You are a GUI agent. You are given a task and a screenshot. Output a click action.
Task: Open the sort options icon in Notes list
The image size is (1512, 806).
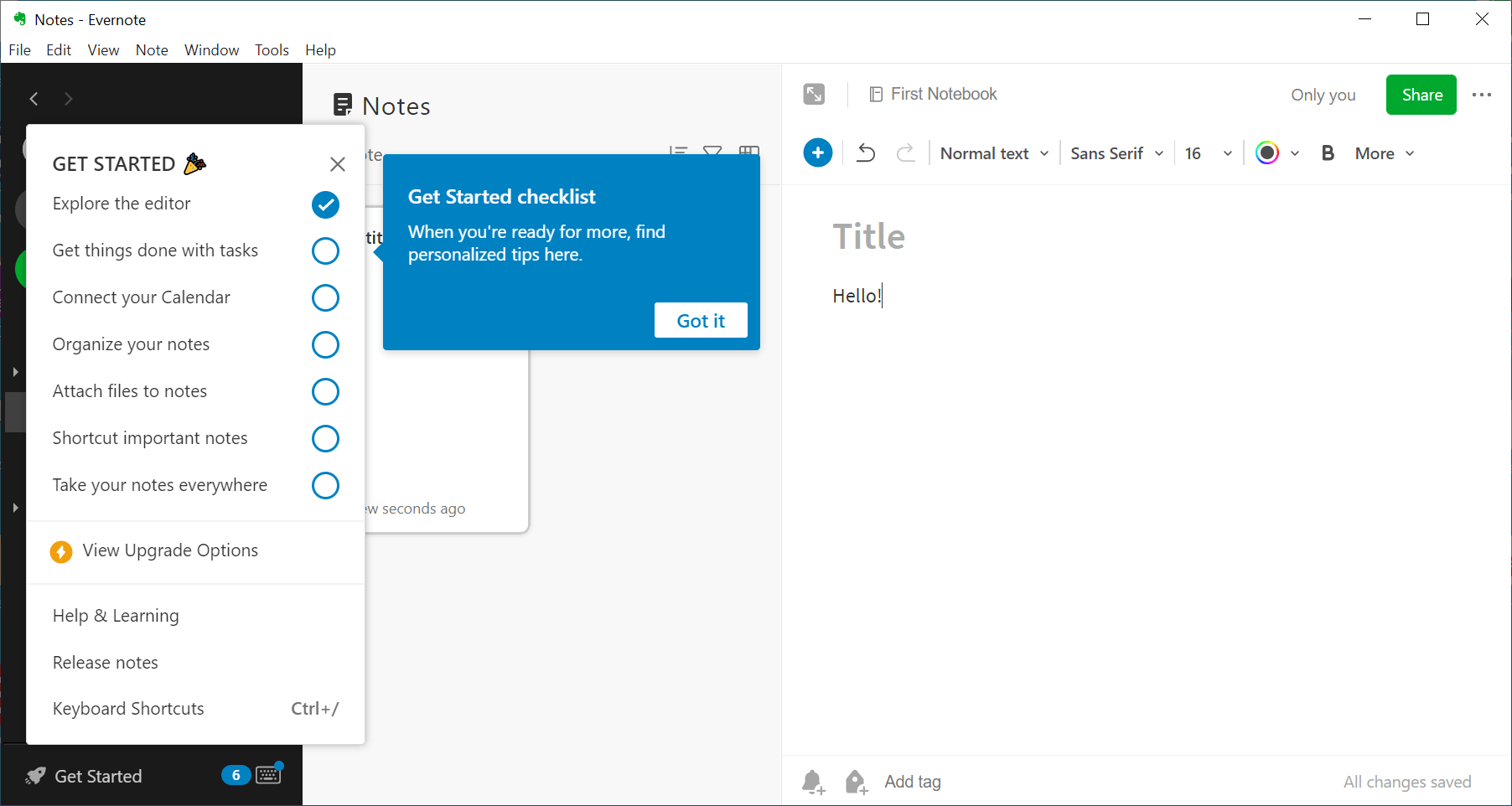pos(678,151)
